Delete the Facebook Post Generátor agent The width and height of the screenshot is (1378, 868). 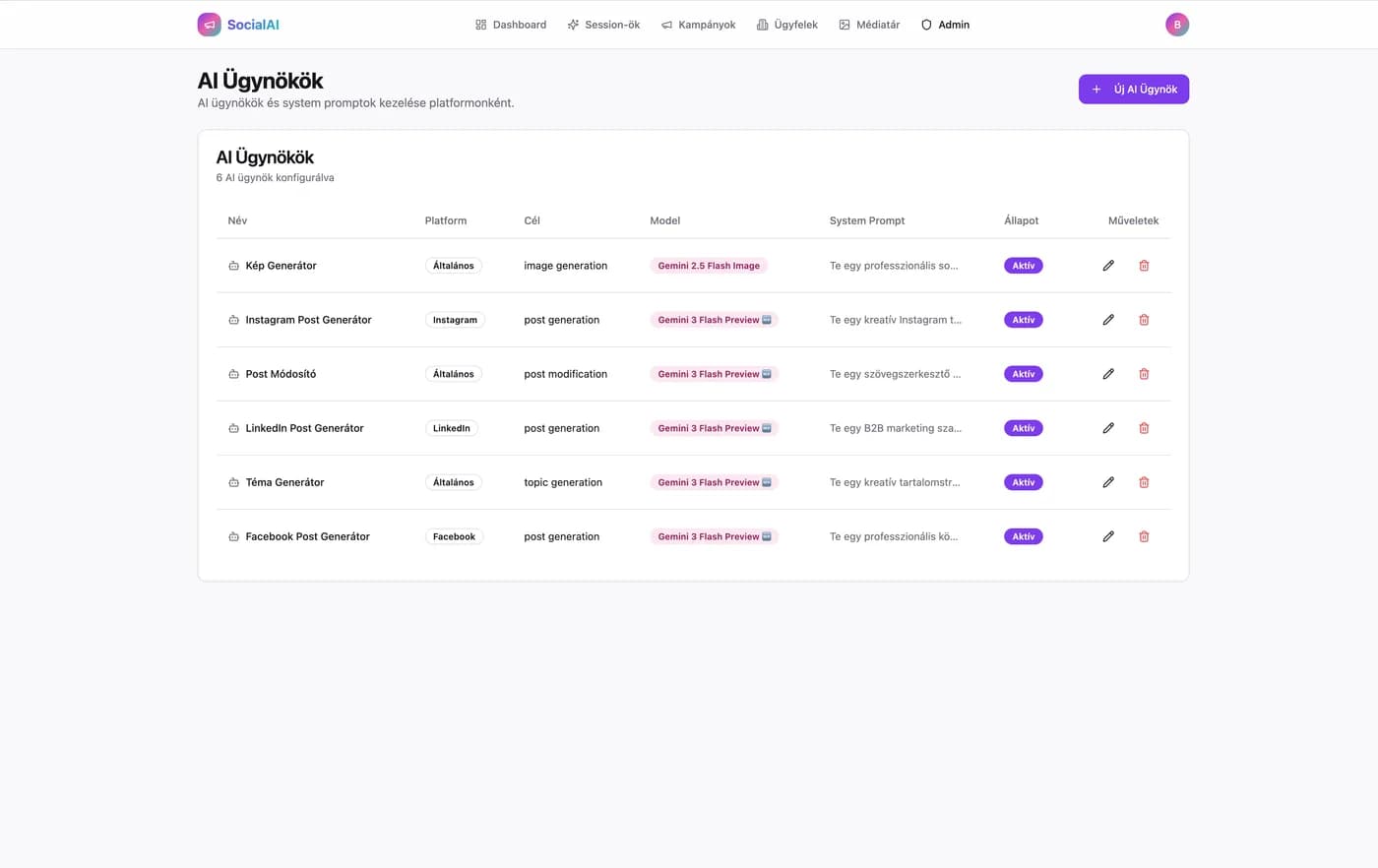pyautogui.click(x=1144, y=536)
